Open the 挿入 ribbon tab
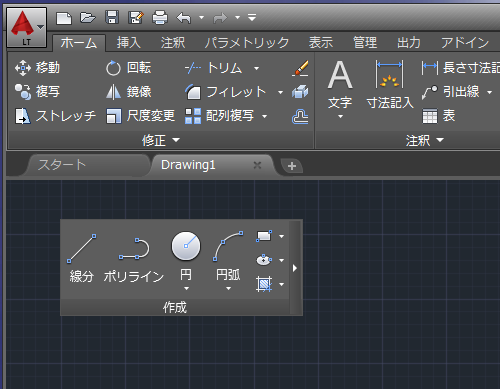 coord(129,43)
